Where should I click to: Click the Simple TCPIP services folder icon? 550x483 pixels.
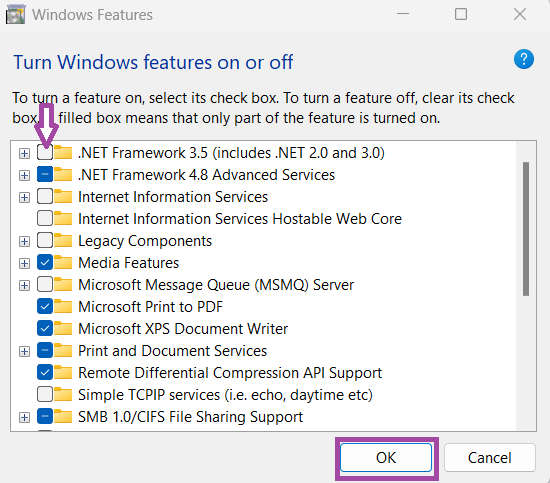point(63,395)
